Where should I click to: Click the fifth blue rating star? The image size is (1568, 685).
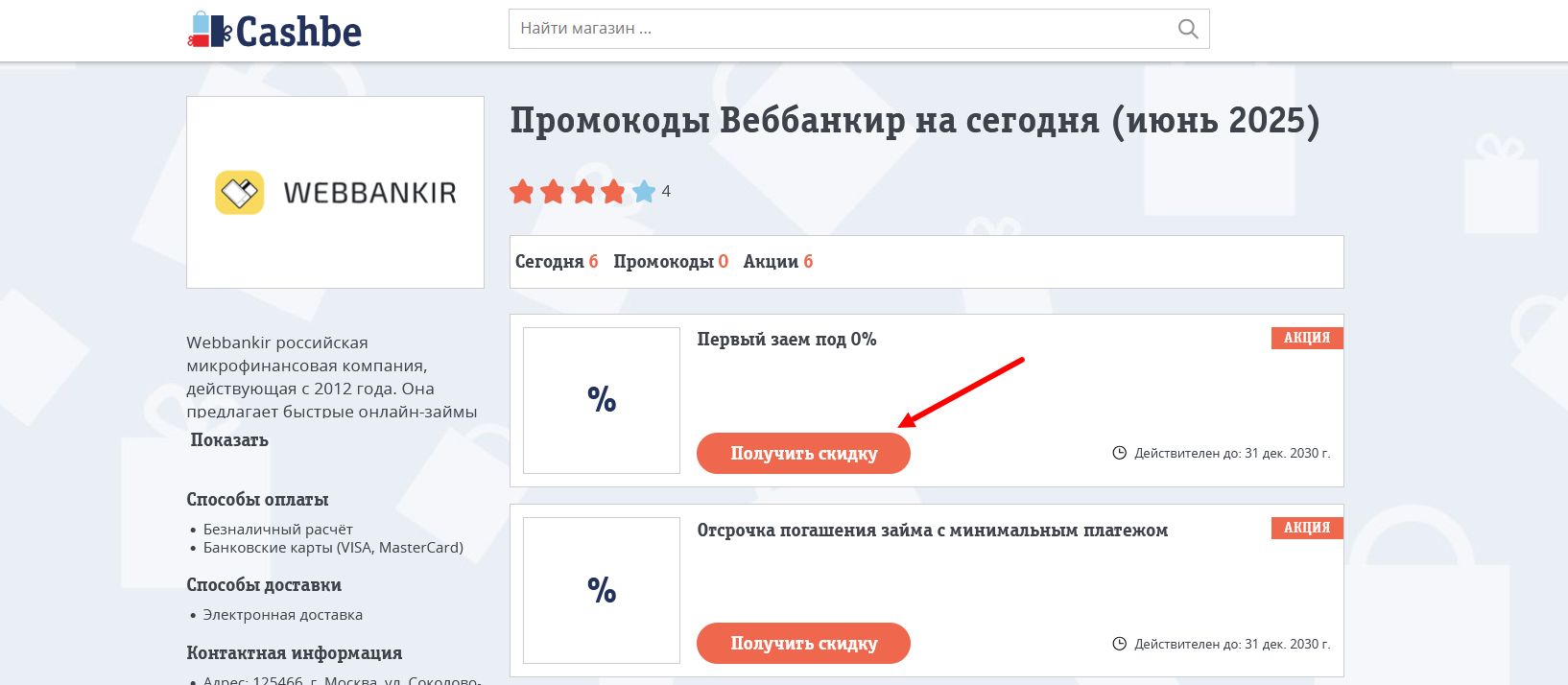point(644,191)
